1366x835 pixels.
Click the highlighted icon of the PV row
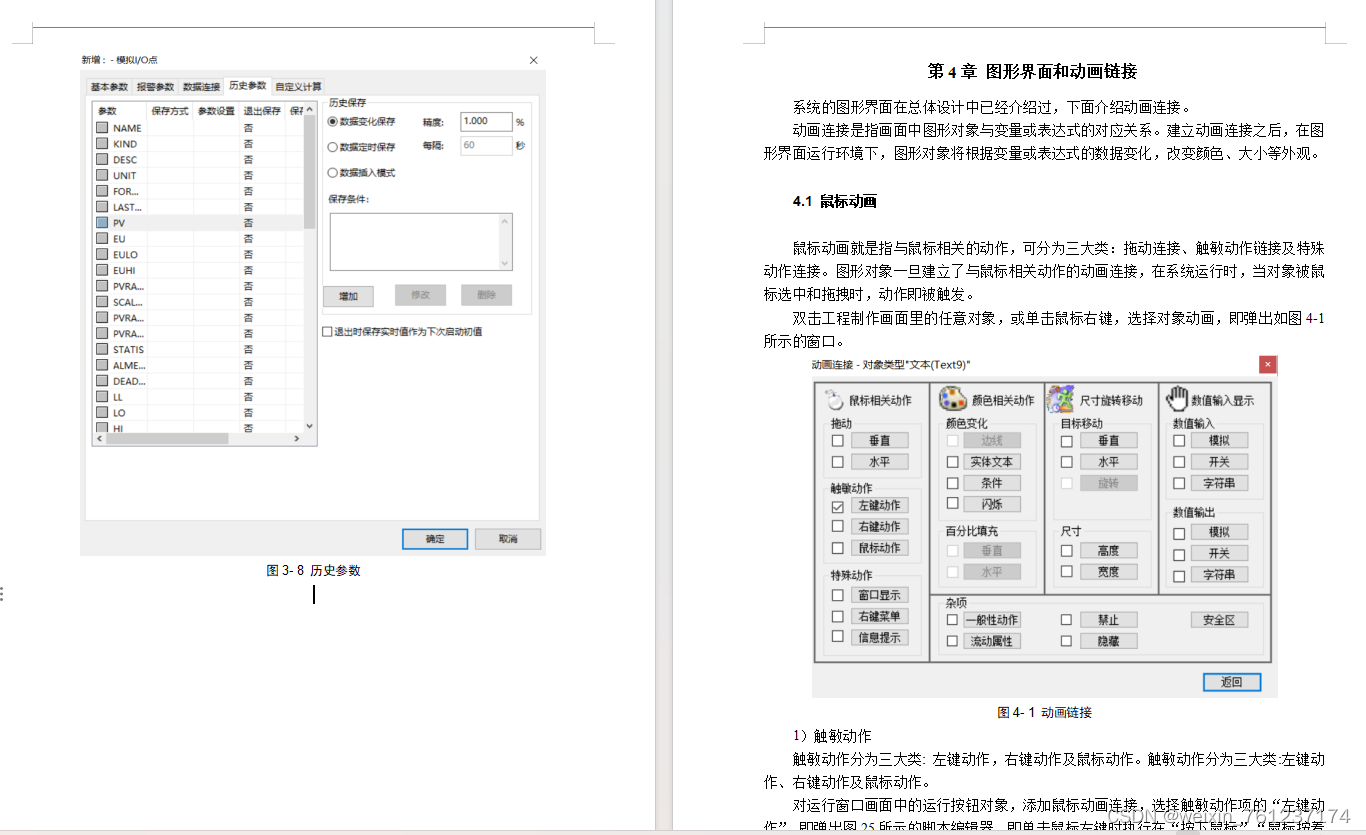point(102,223)
